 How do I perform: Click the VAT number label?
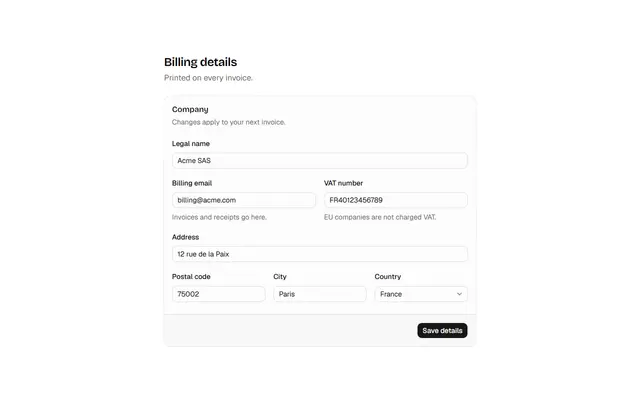pos(343,183)
